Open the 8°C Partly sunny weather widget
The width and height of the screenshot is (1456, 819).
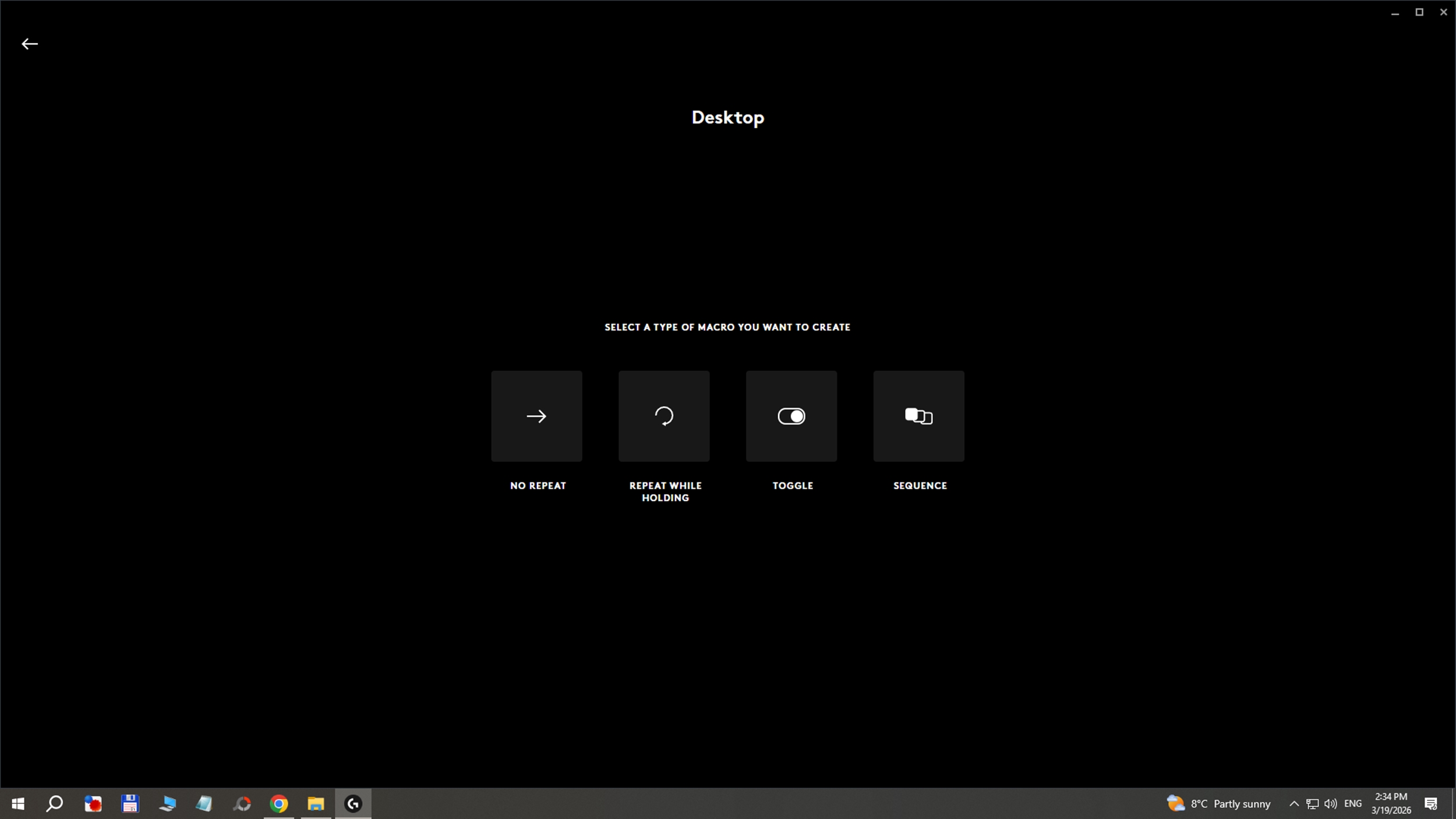[1218, 804]
